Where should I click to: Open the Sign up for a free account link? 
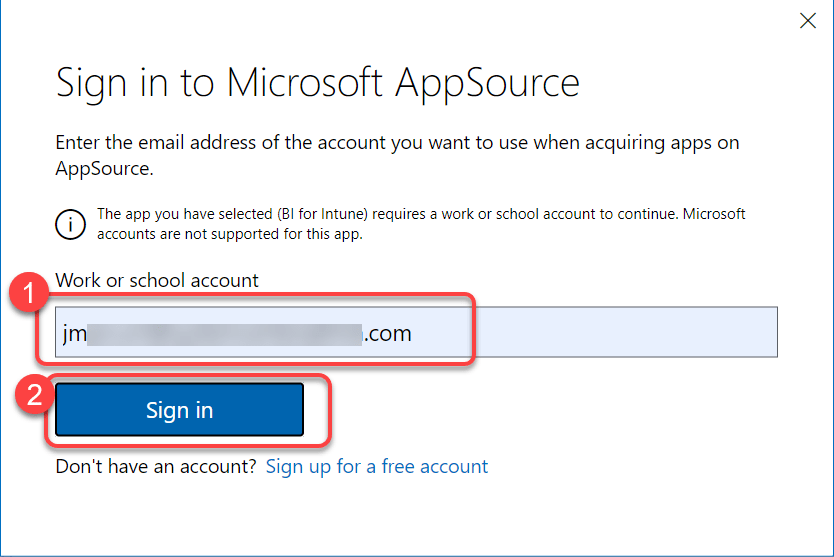coord(377,466)
